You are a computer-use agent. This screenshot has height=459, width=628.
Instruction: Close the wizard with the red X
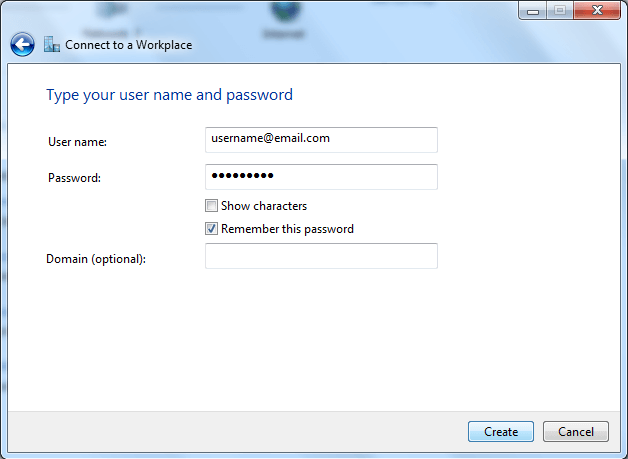(597, 11)
